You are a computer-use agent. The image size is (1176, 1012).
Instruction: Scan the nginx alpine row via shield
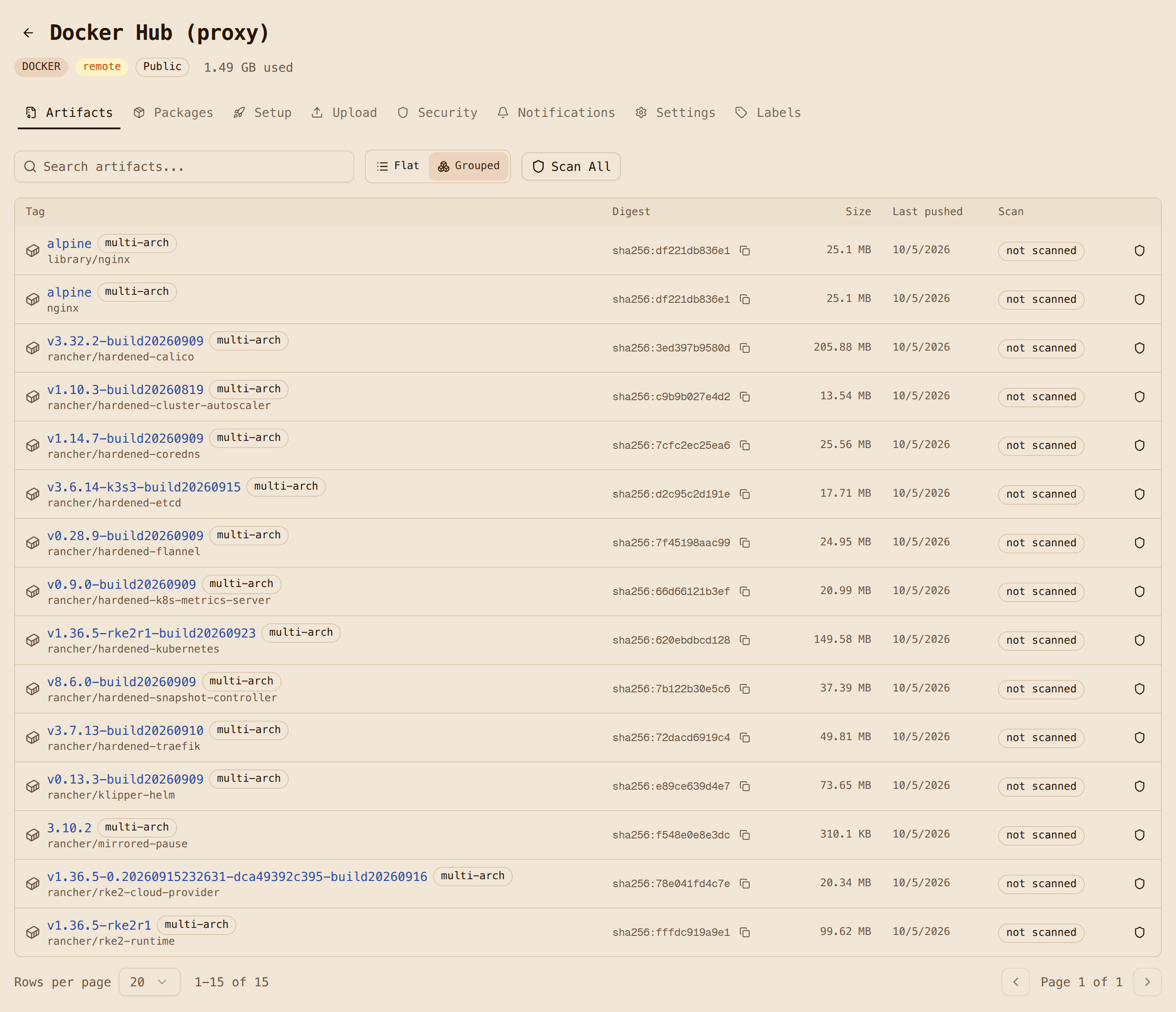pos(1139,299)
